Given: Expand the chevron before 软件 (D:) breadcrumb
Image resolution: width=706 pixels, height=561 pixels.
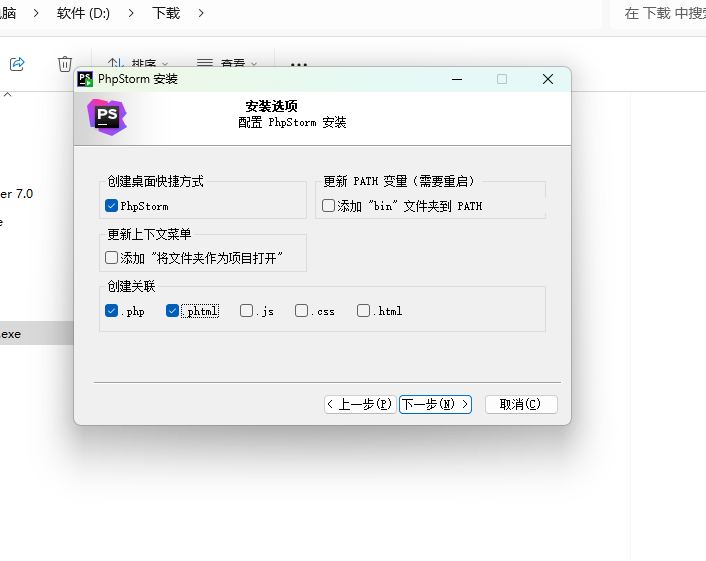Looking at the screenshot, I should [x=36, y=14].
